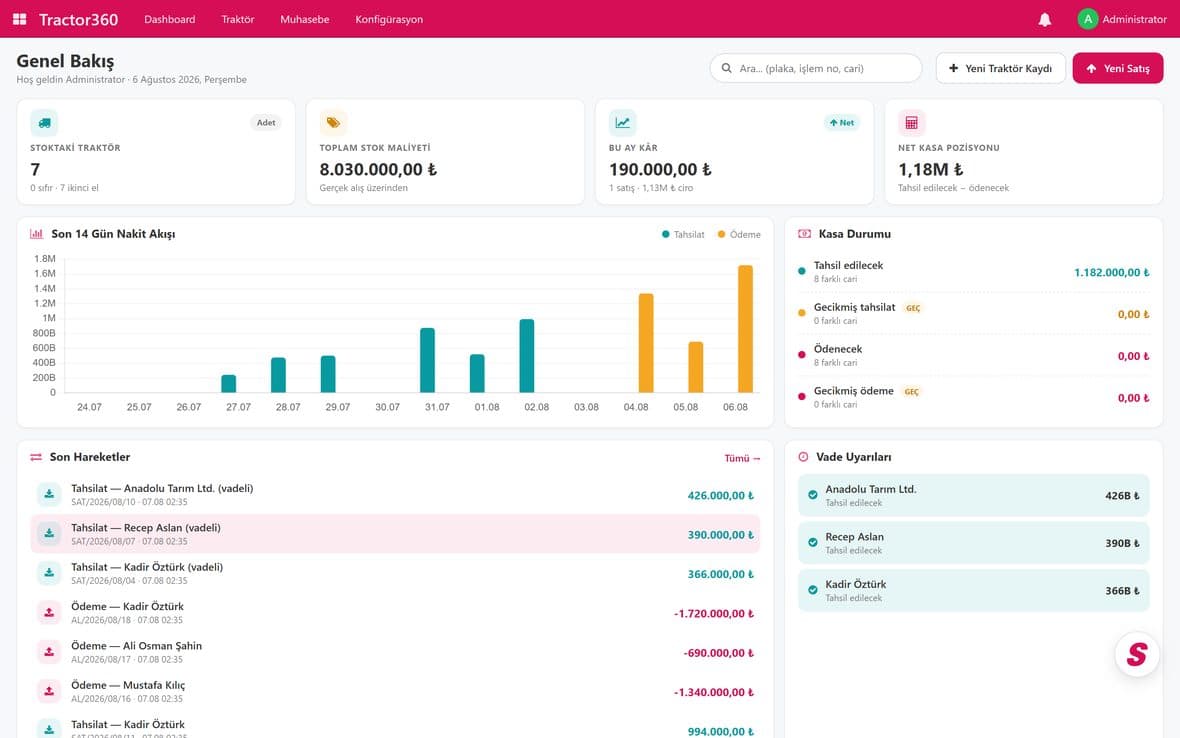
Task: Click the 1,18M ₺ net position value
Action: [x=930, y=169]
